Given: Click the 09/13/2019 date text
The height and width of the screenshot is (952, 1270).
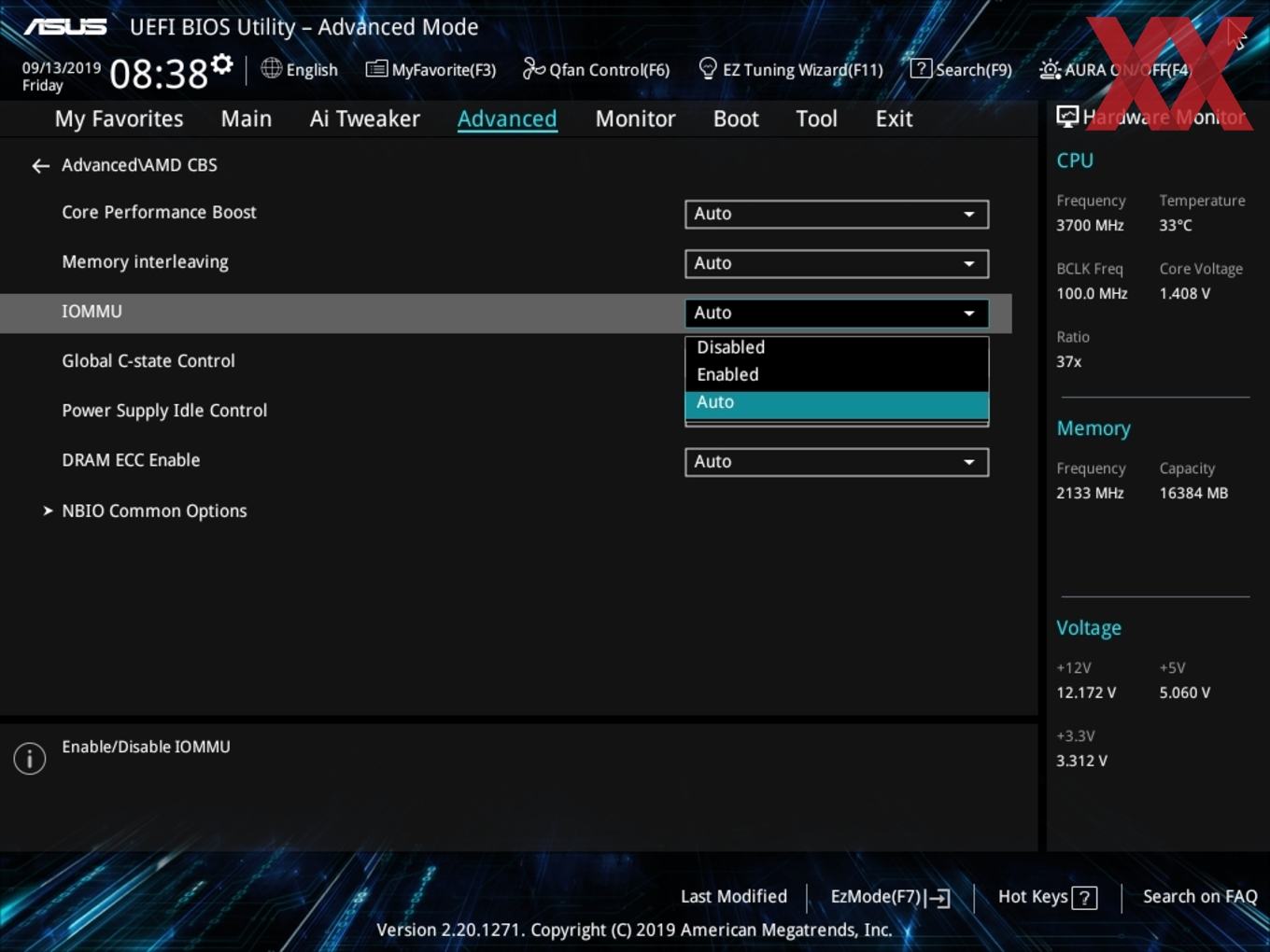Looking at the screenshot, I should [62, 68].
